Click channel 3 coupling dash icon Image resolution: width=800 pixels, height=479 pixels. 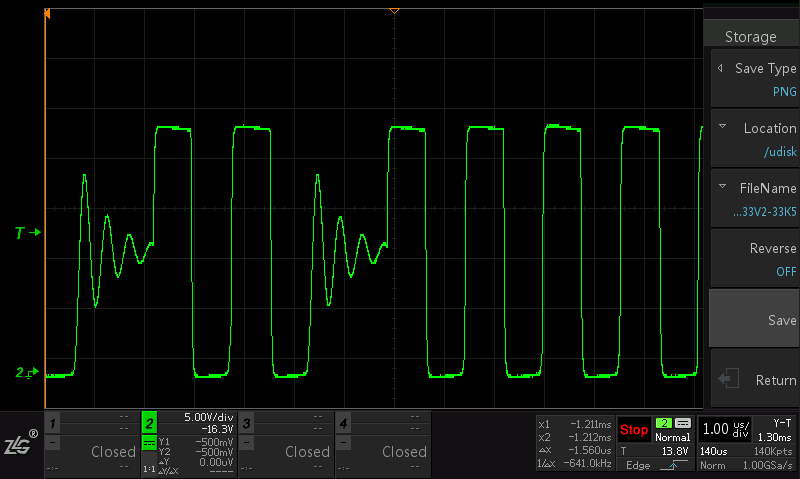click(x=246, y=442)
